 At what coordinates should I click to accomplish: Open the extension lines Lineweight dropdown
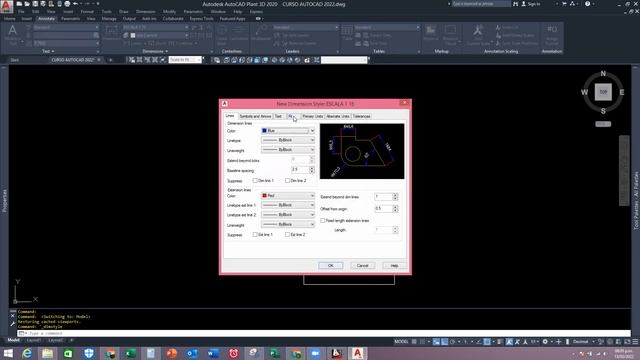[x=288, y=224]
